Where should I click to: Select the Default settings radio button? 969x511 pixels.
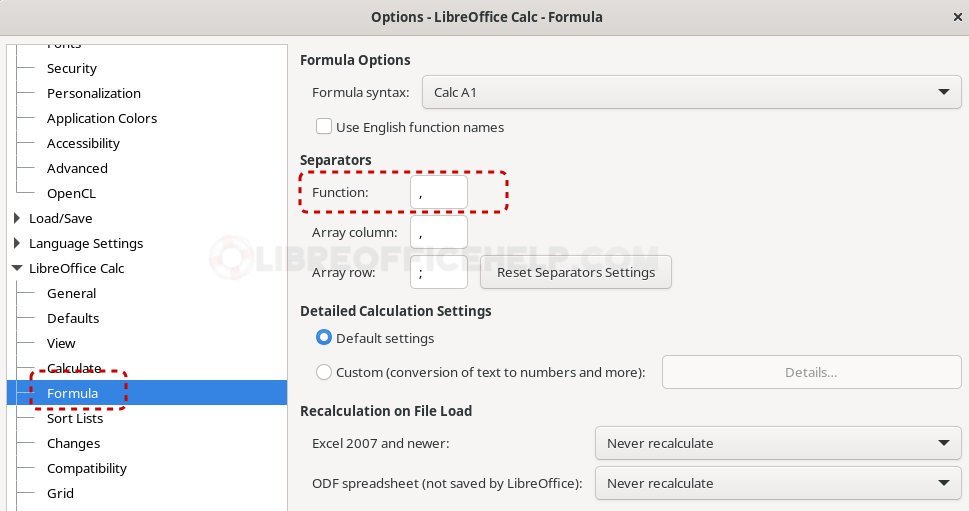click(x=324, y=337)
